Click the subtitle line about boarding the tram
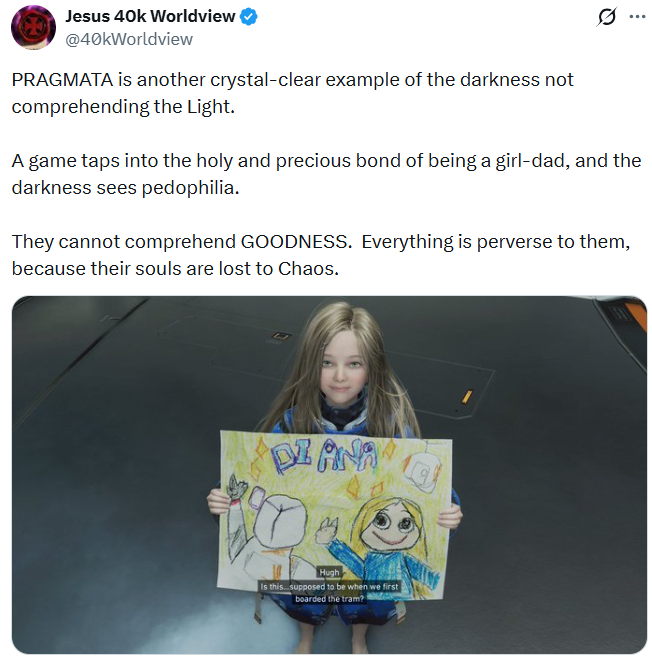Image resolution: width=652 pixels, height=657 pixels. coord(329,592)
